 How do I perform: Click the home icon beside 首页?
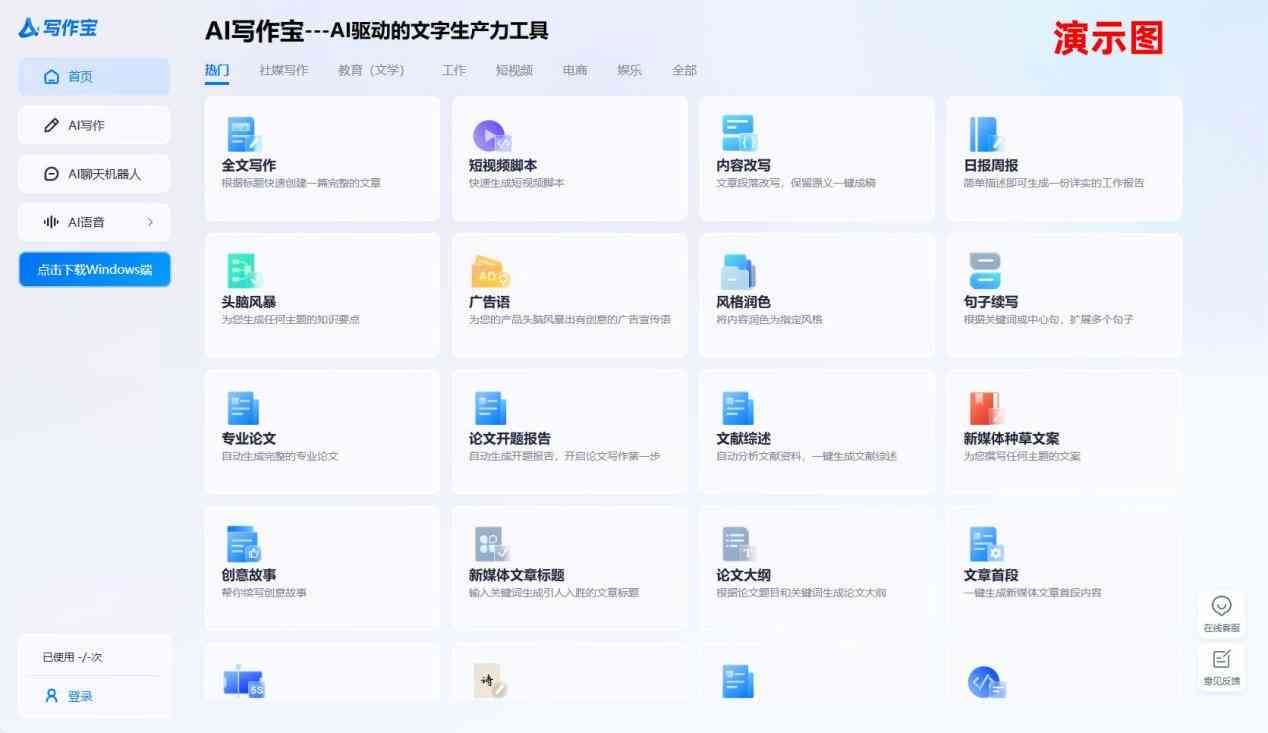(x=52, y=77)
